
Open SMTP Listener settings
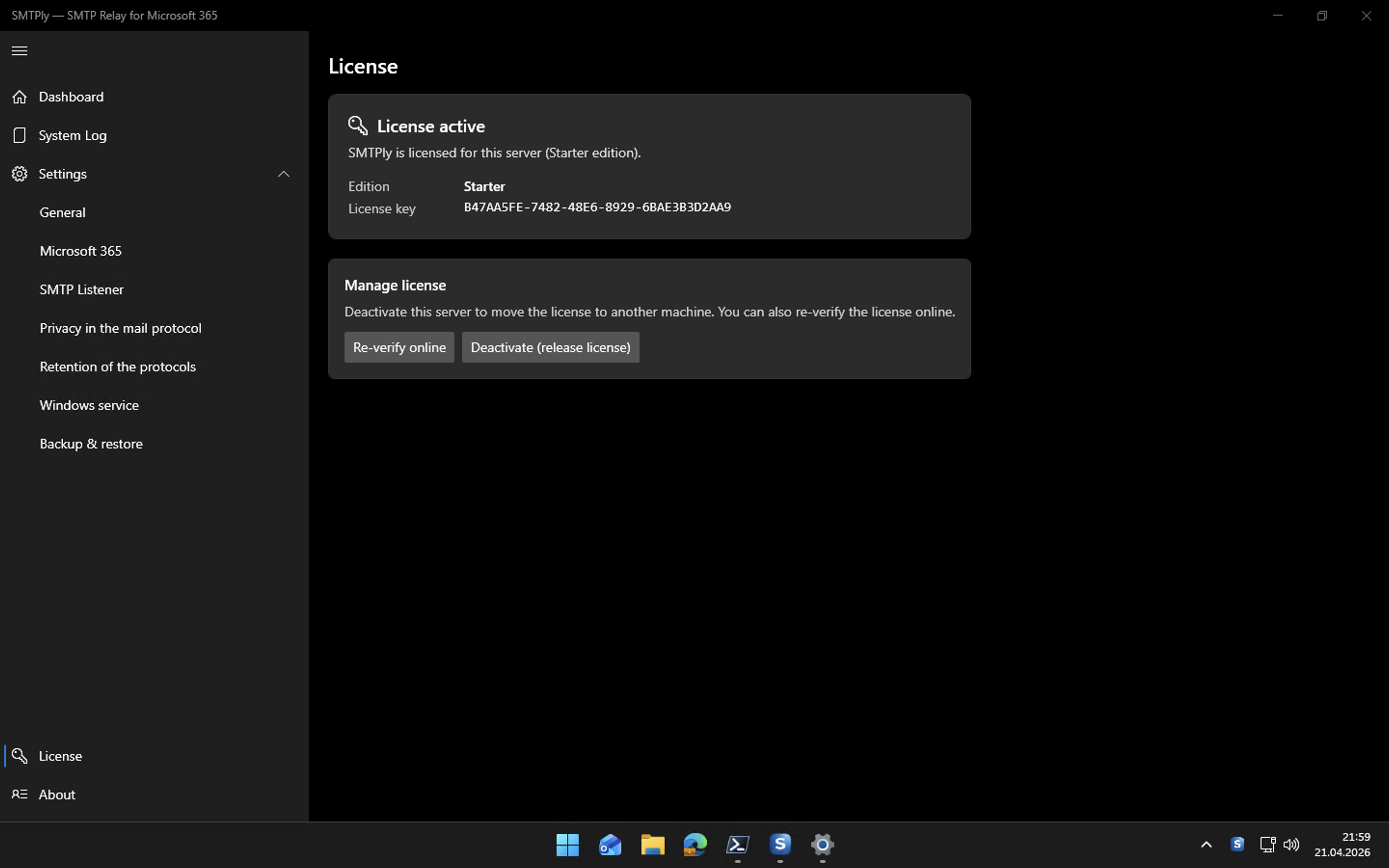82,289
